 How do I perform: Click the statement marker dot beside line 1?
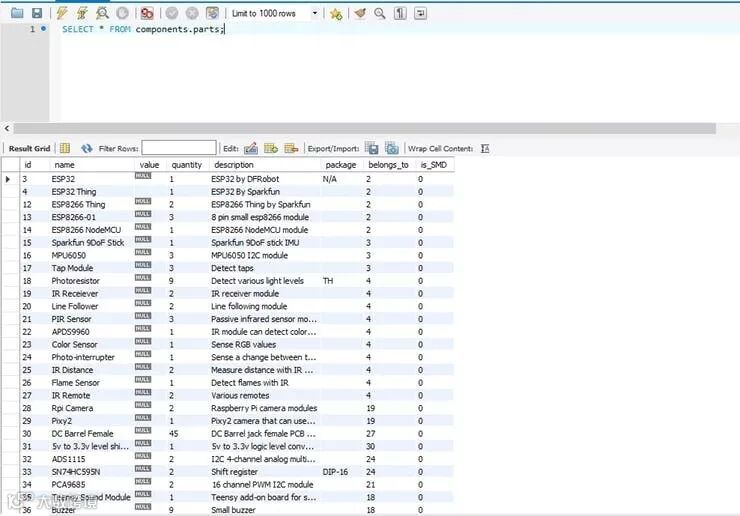tap(43, 29)
